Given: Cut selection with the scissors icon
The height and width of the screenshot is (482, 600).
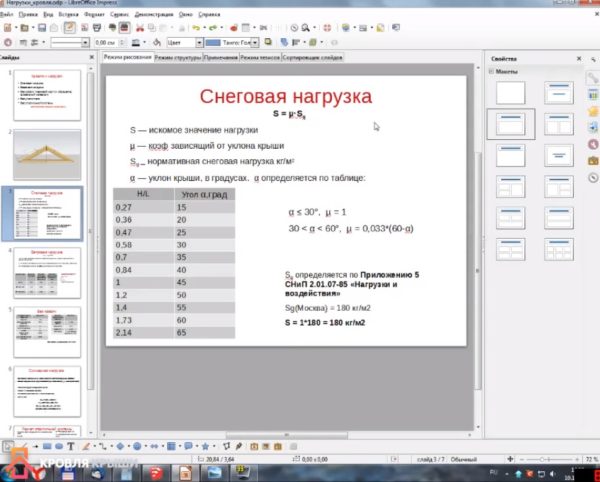Looking at the screenshot, I should click(x=140, y=28).
